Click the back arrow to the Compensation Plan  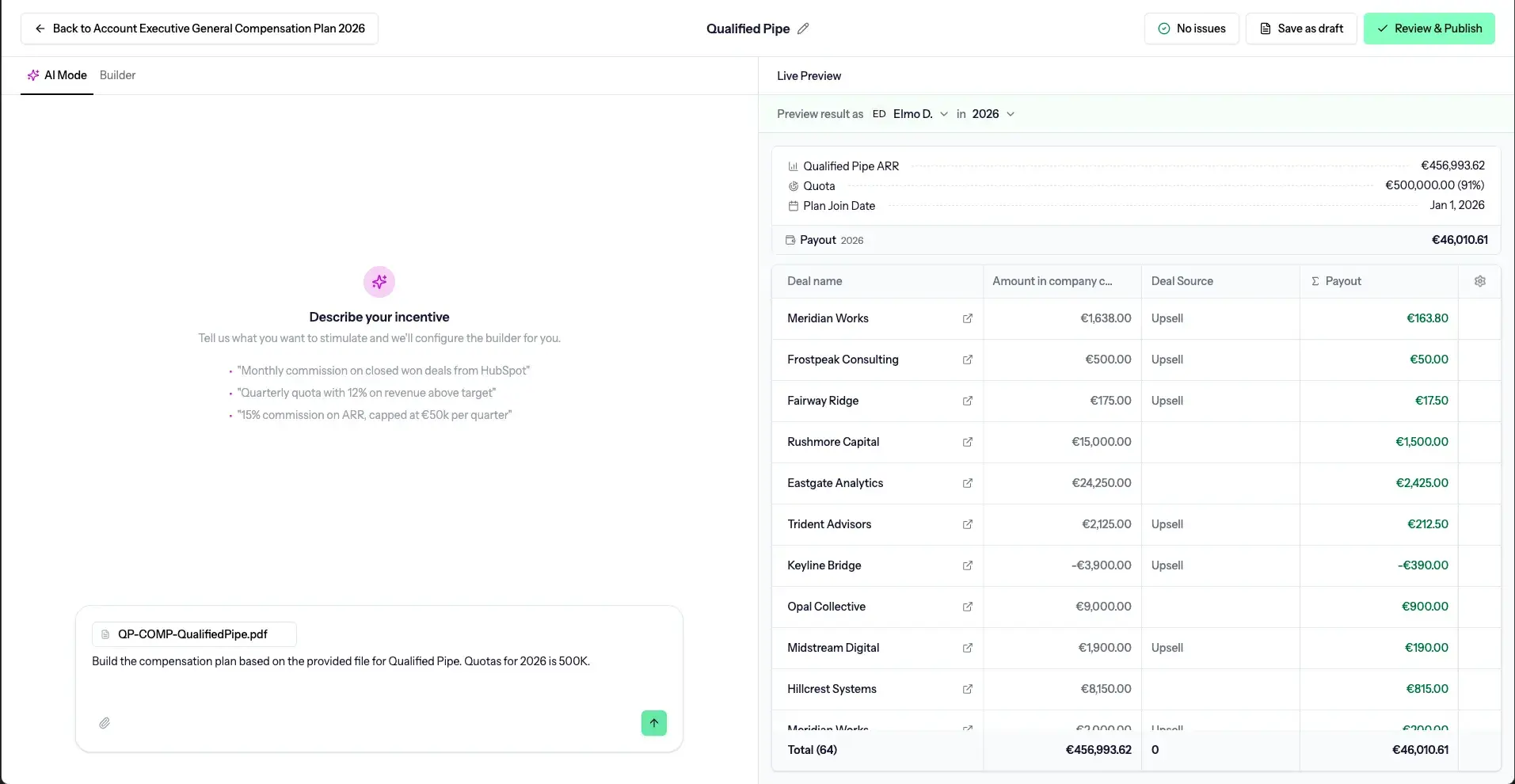[40, 29]
